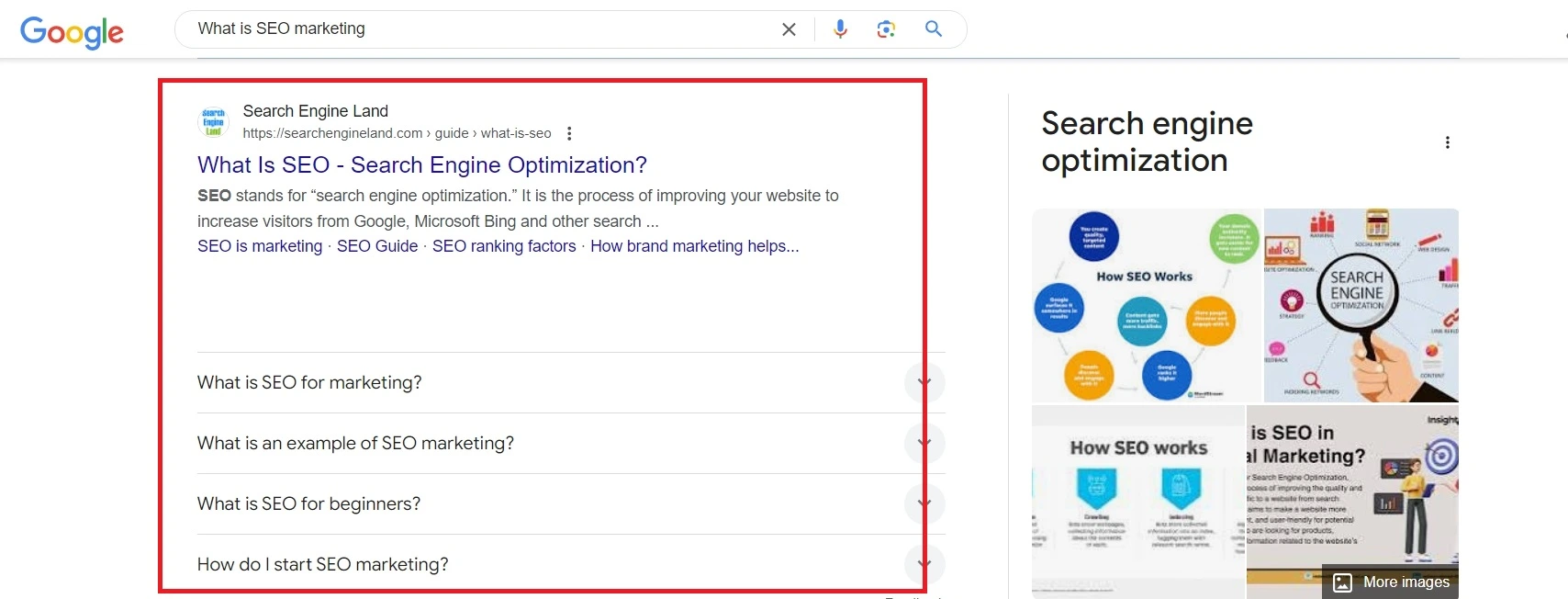Expand 'What is an example of SEO marketing?'
1568x599 pixels.
924,443
